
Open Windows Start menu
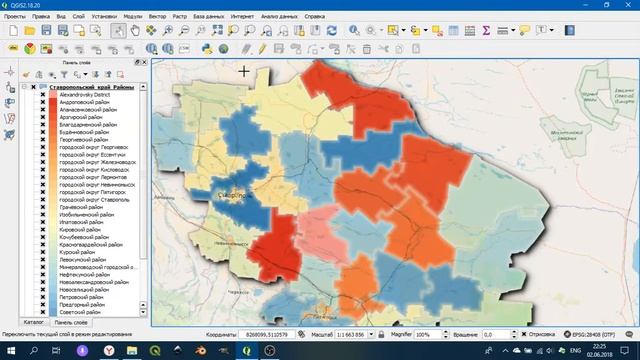pos(11,351)
